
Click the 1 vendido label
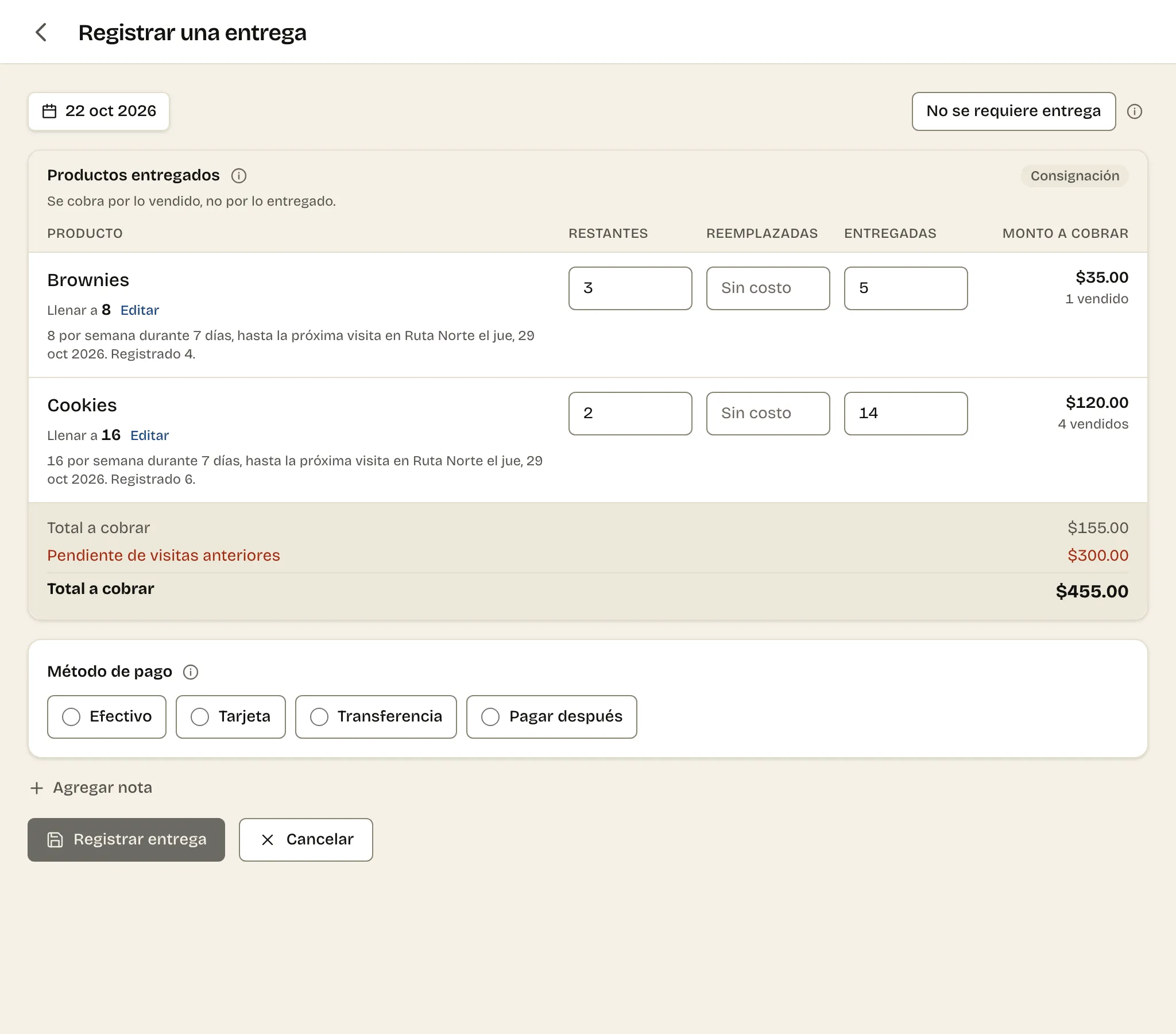point(1096,299)
